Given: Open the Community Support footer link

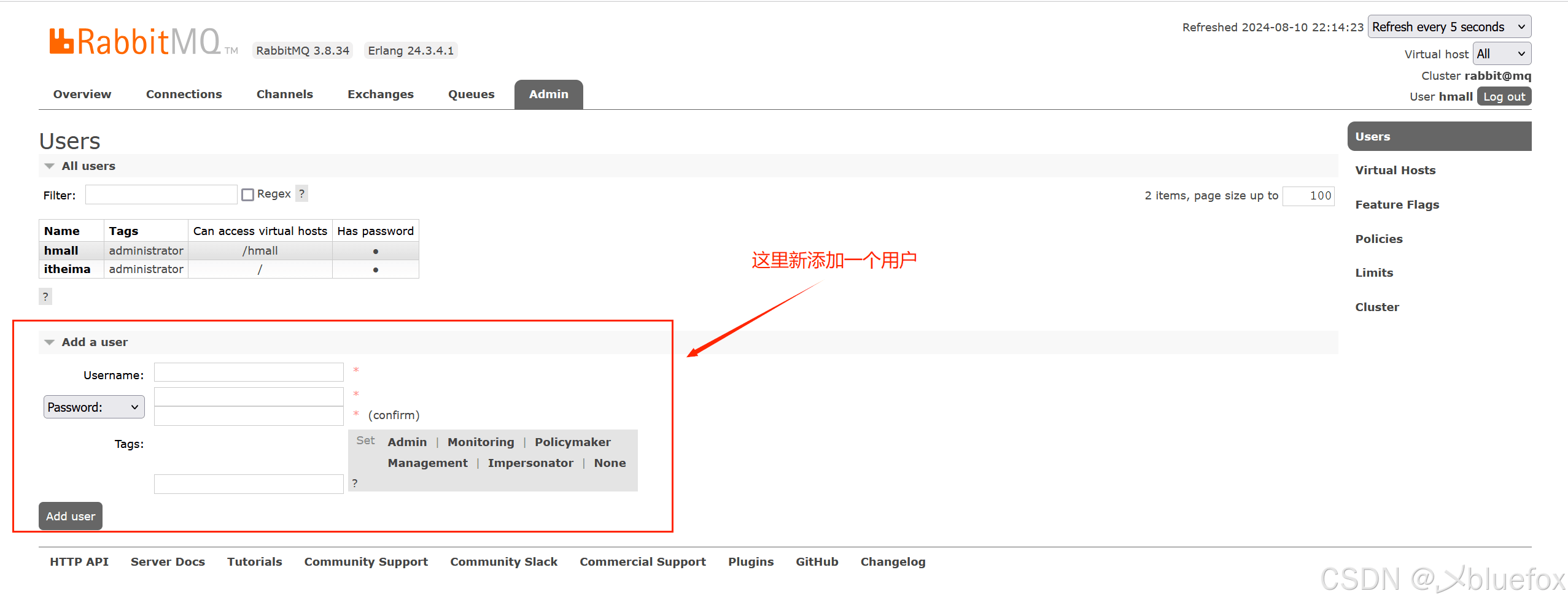Looking at the screenshot, I should tap(366, 562).
